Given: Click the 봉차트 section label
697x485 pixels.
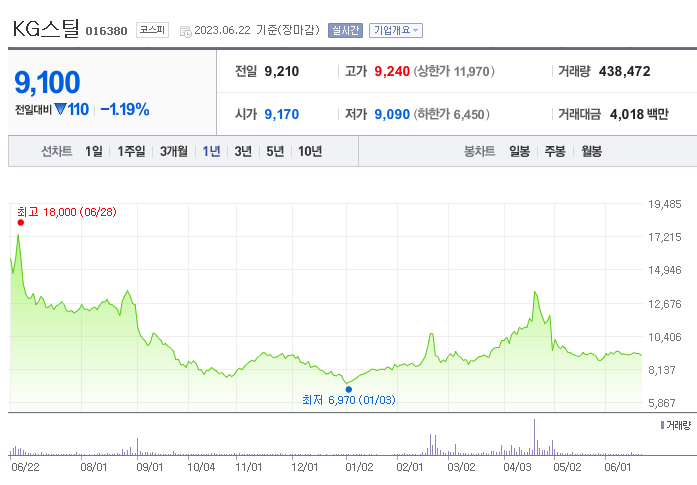Looking at the screenshot, I should pos(479,151).
